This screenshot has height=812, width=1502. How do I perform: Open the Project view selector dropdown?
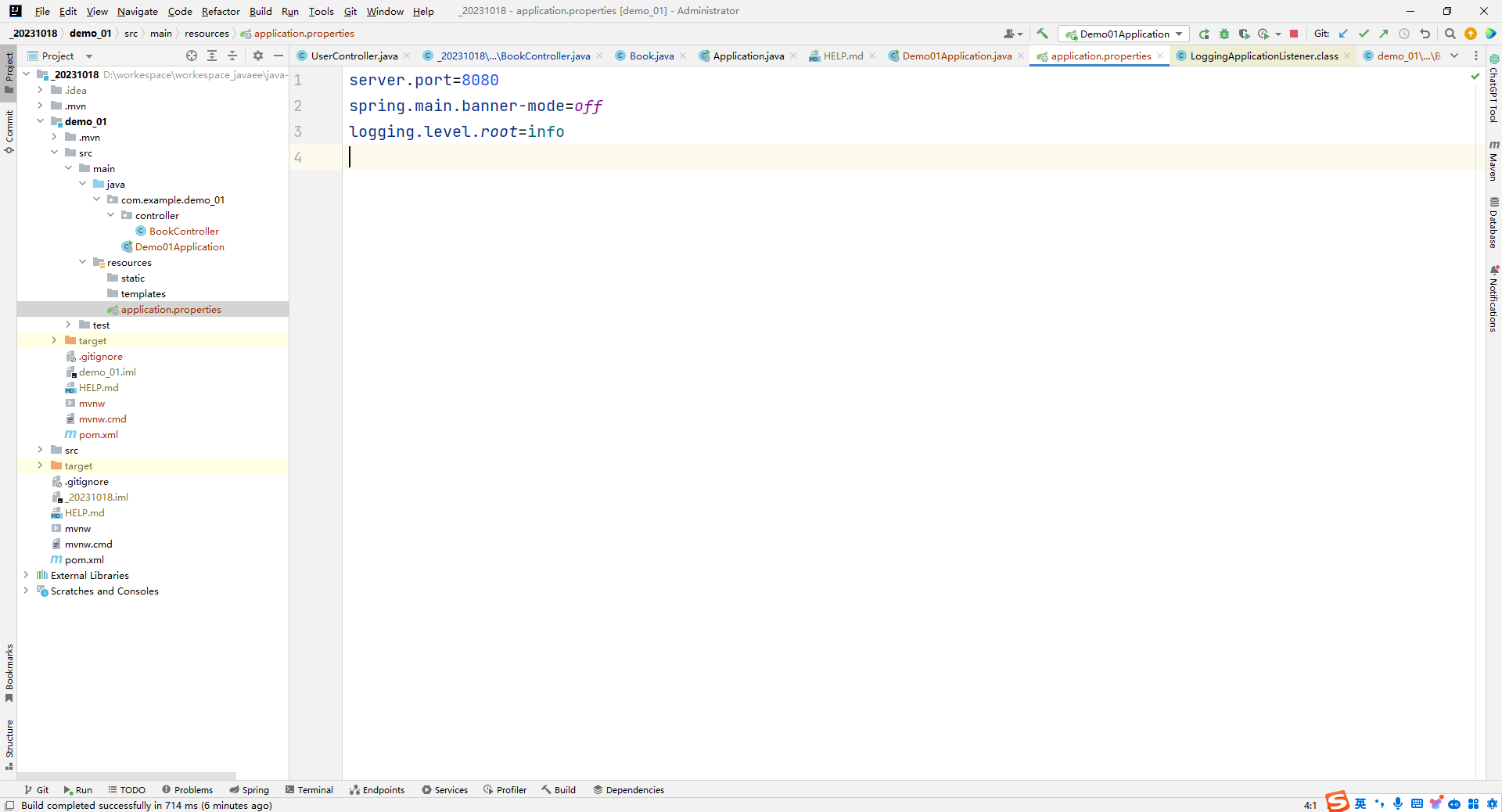click(x=60, y=56)
